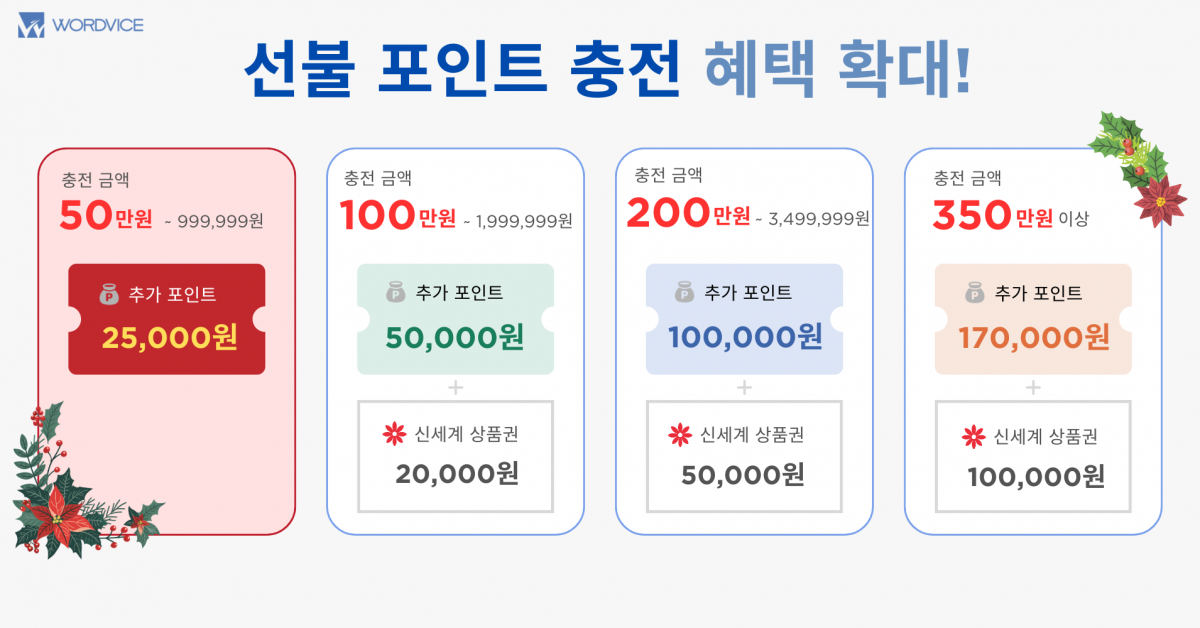Select the orange 170,000원 bonus point coupon
This screenshot has width=1200, height=628.
(x=1033, y=319)
